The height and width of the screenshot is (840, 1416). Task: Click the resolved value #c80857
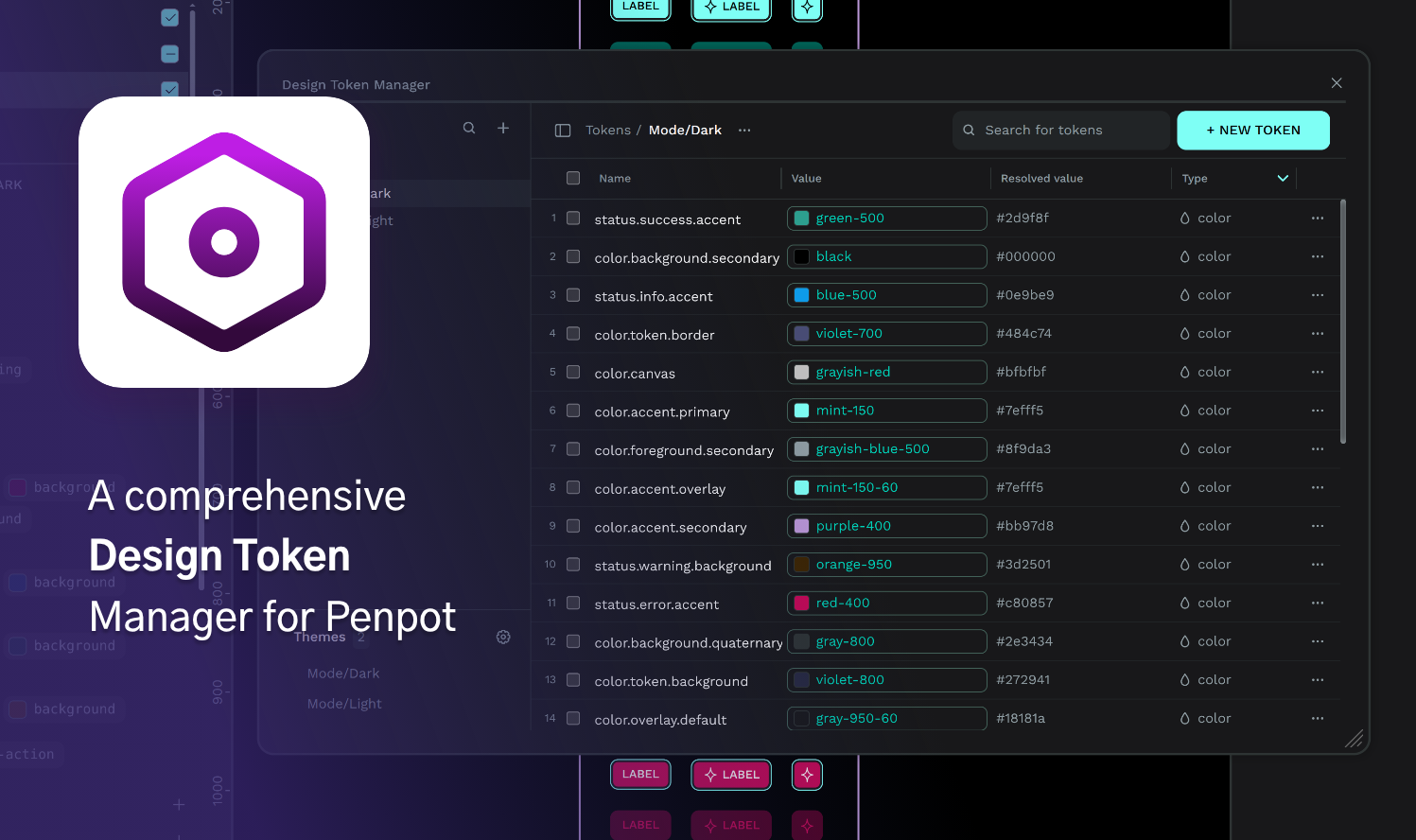(x=1024, y=604)
